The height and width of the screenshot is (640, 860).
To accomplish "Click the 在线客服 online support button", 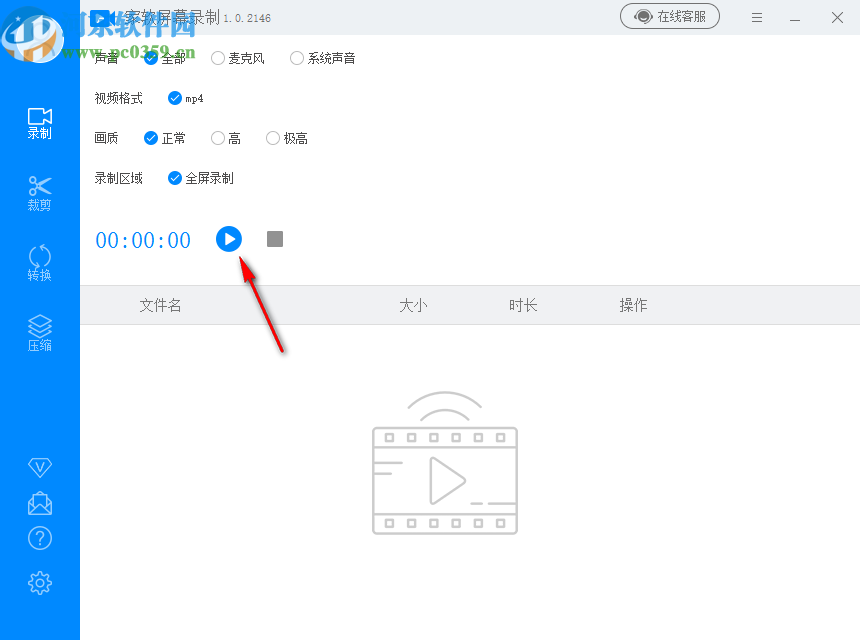I will pyautogui.click(x=670, y=17).
